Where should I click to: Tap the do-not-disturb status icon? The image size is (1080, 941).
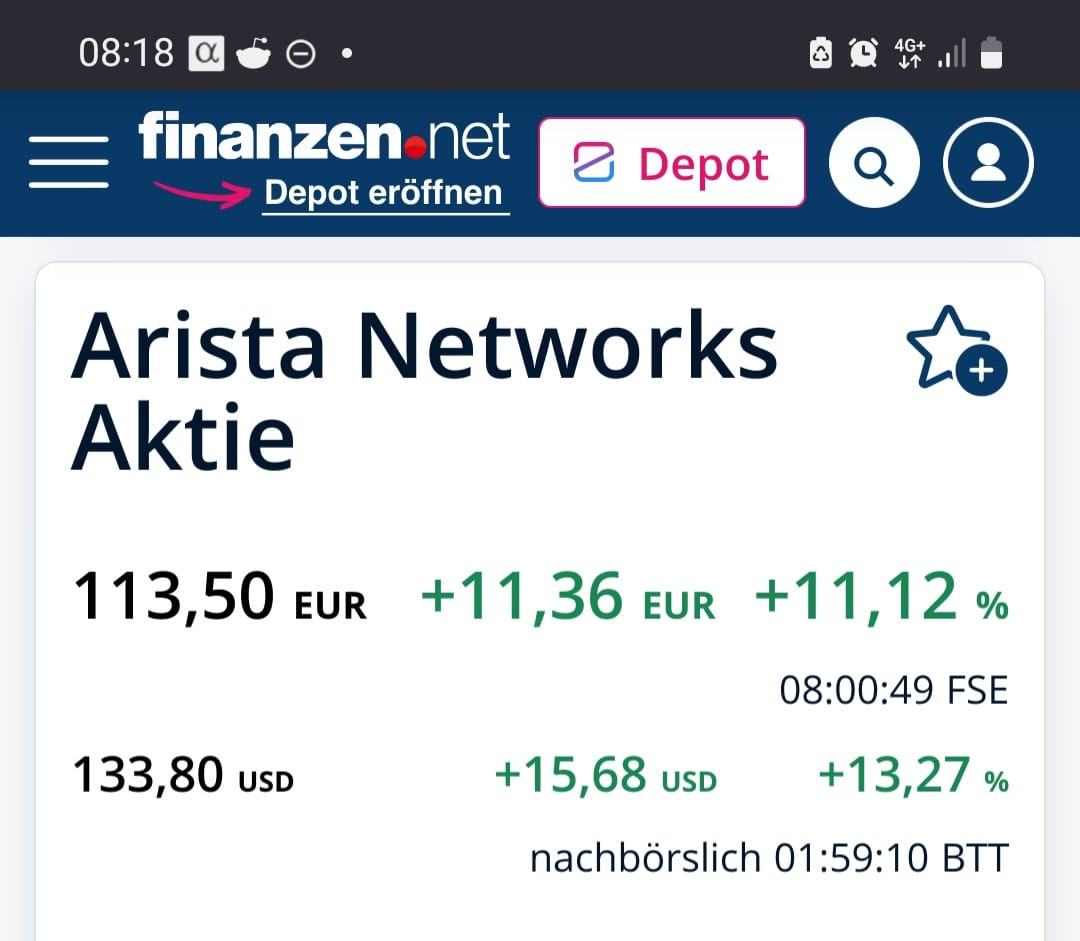(x=301, y=54)
